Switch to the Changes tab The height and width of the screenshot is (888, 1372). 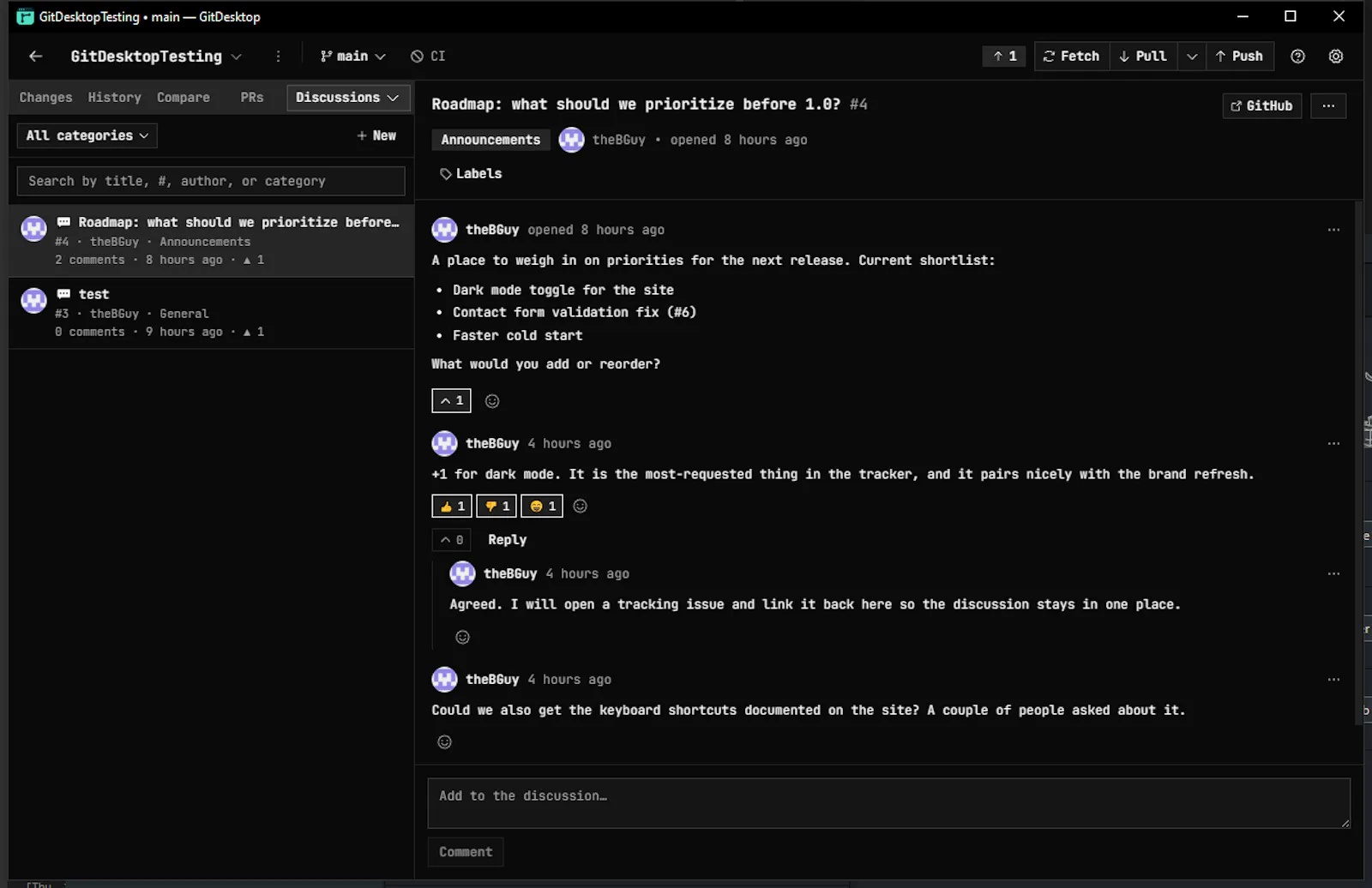point(45,98)
